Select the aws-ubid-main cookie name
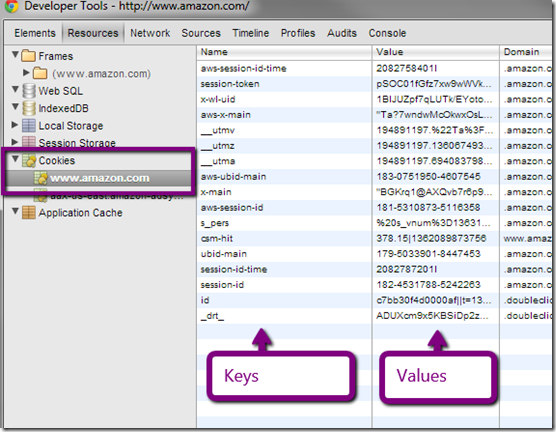The image size is (556, 432). pyautogui.click(x=233, y=177)
